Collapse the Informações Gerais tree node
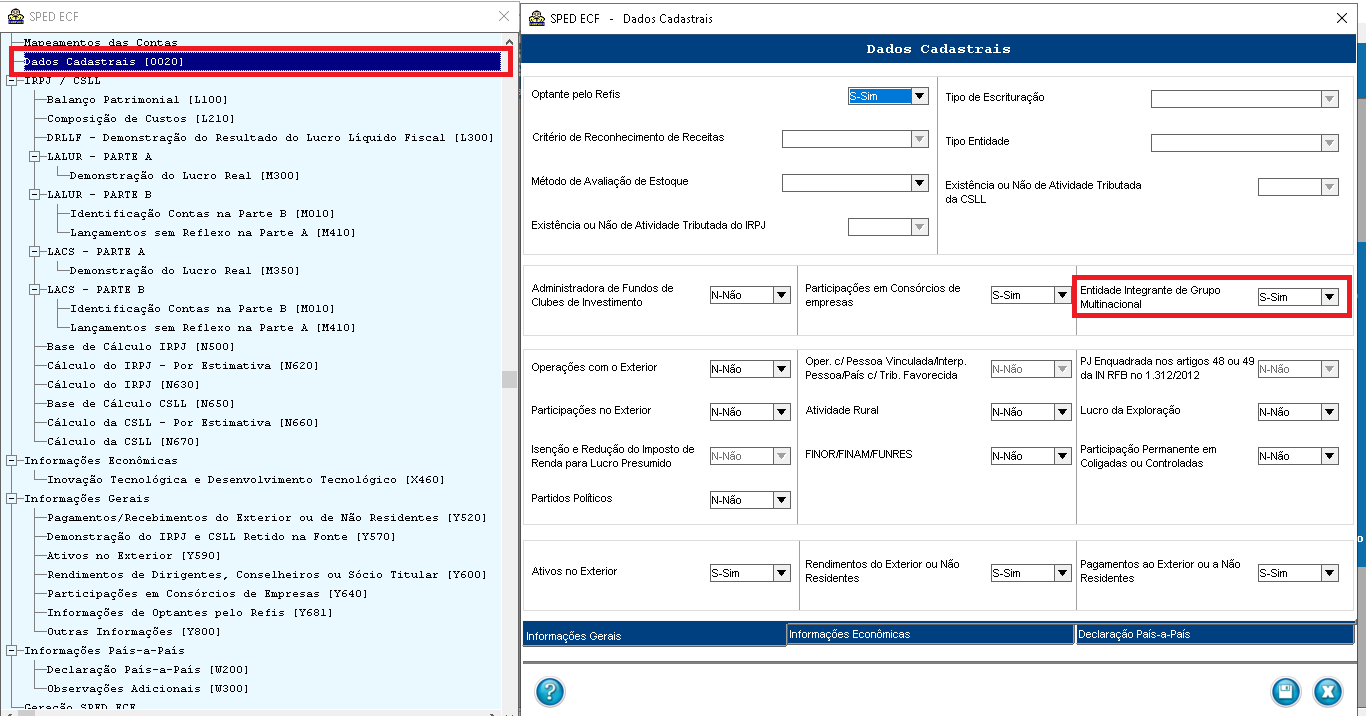 [x=11, y=499]
